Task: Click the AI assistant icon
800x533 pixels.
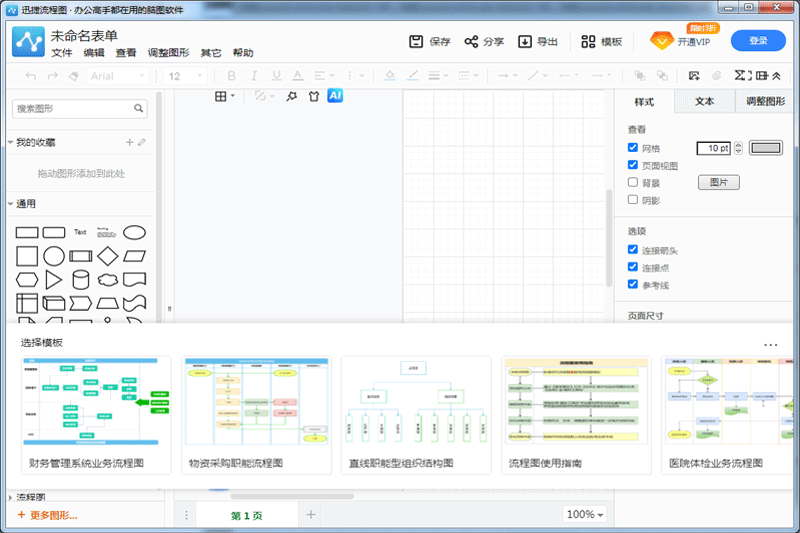Action: click(336, 95)
